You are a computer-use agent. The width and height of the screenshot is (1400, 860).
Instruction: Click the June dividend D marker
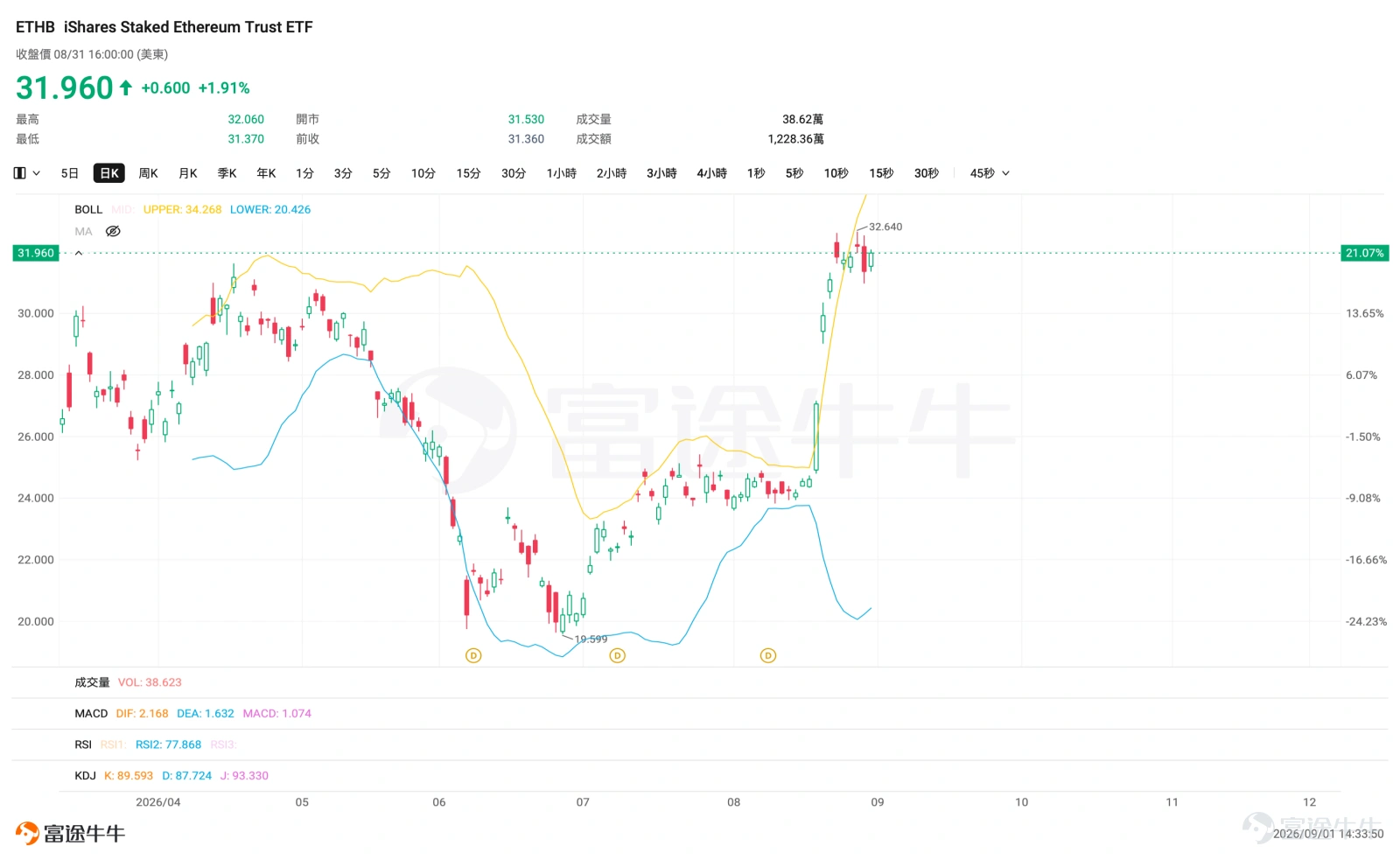[473, 655]
